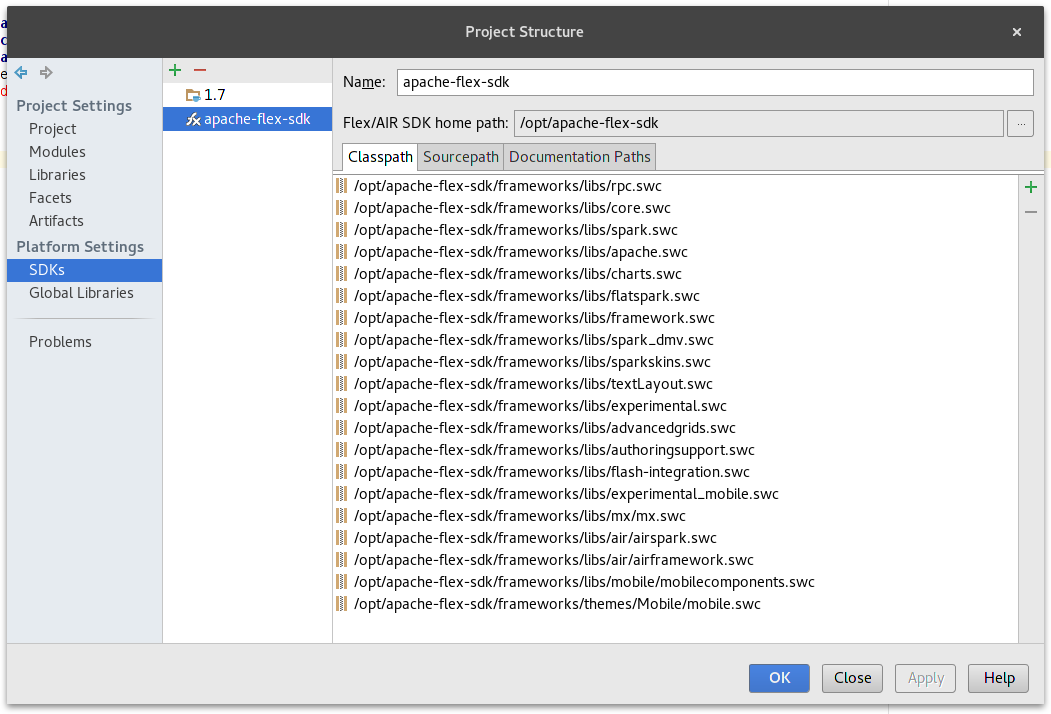Add classpath entry with green plus
This screenshot has width=1051, height=714.
[1031, 187]
